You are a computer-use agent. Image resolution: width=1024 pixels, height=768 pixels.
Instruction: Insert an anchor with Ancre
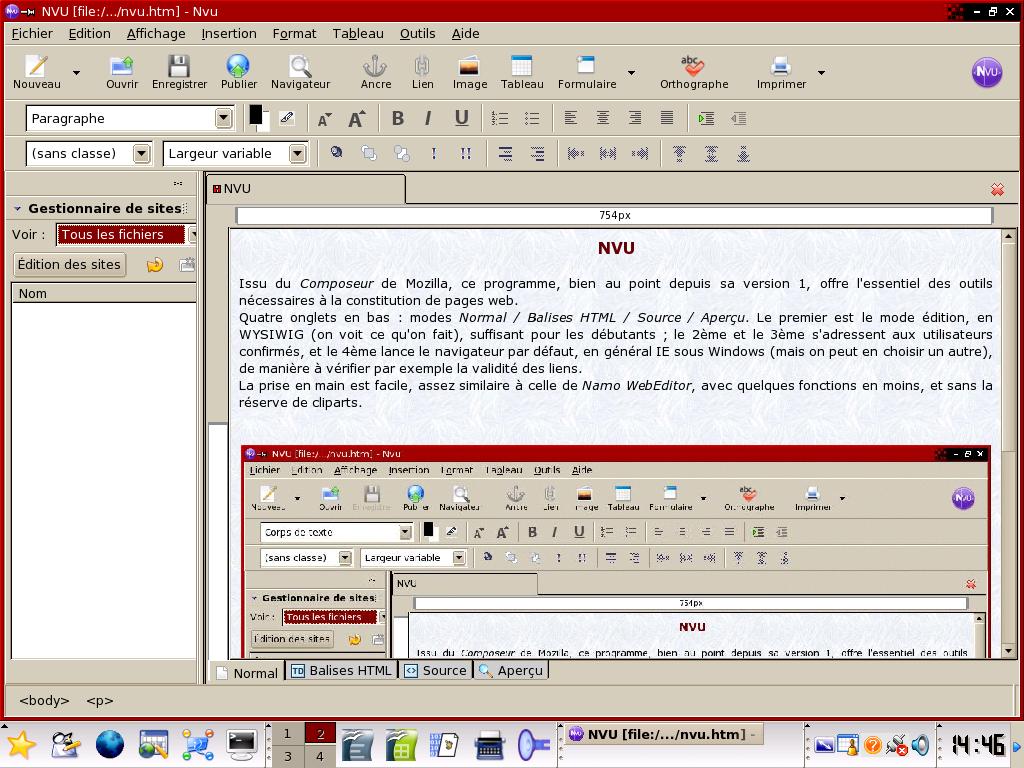376,72
